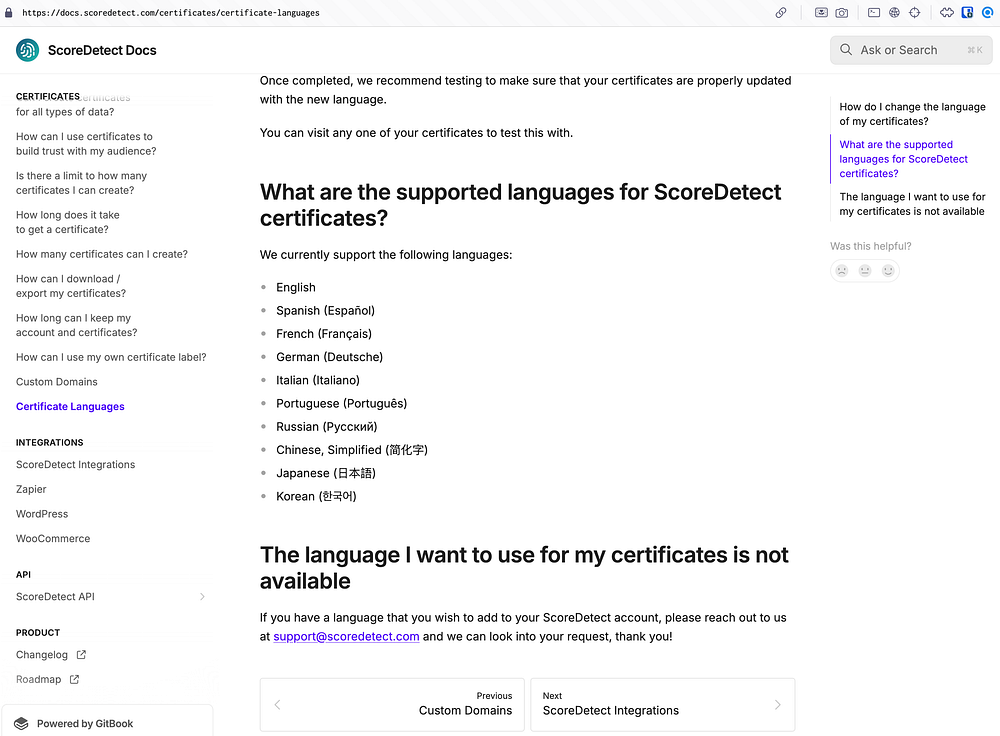Rate page with the happy face icon
This screenshot has height=736, width=1000.
tap(888, 270)
